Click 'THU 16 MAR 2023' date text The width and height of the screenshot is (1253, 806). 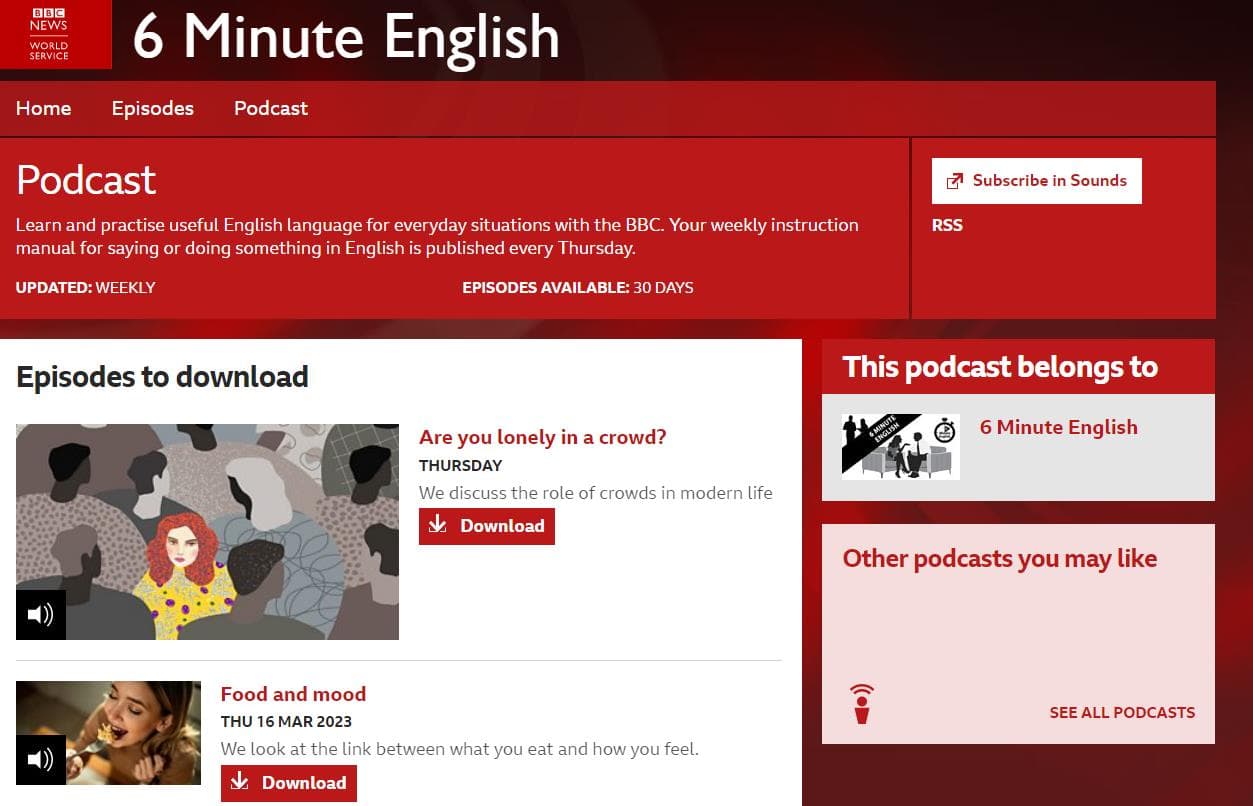[286, 722]
